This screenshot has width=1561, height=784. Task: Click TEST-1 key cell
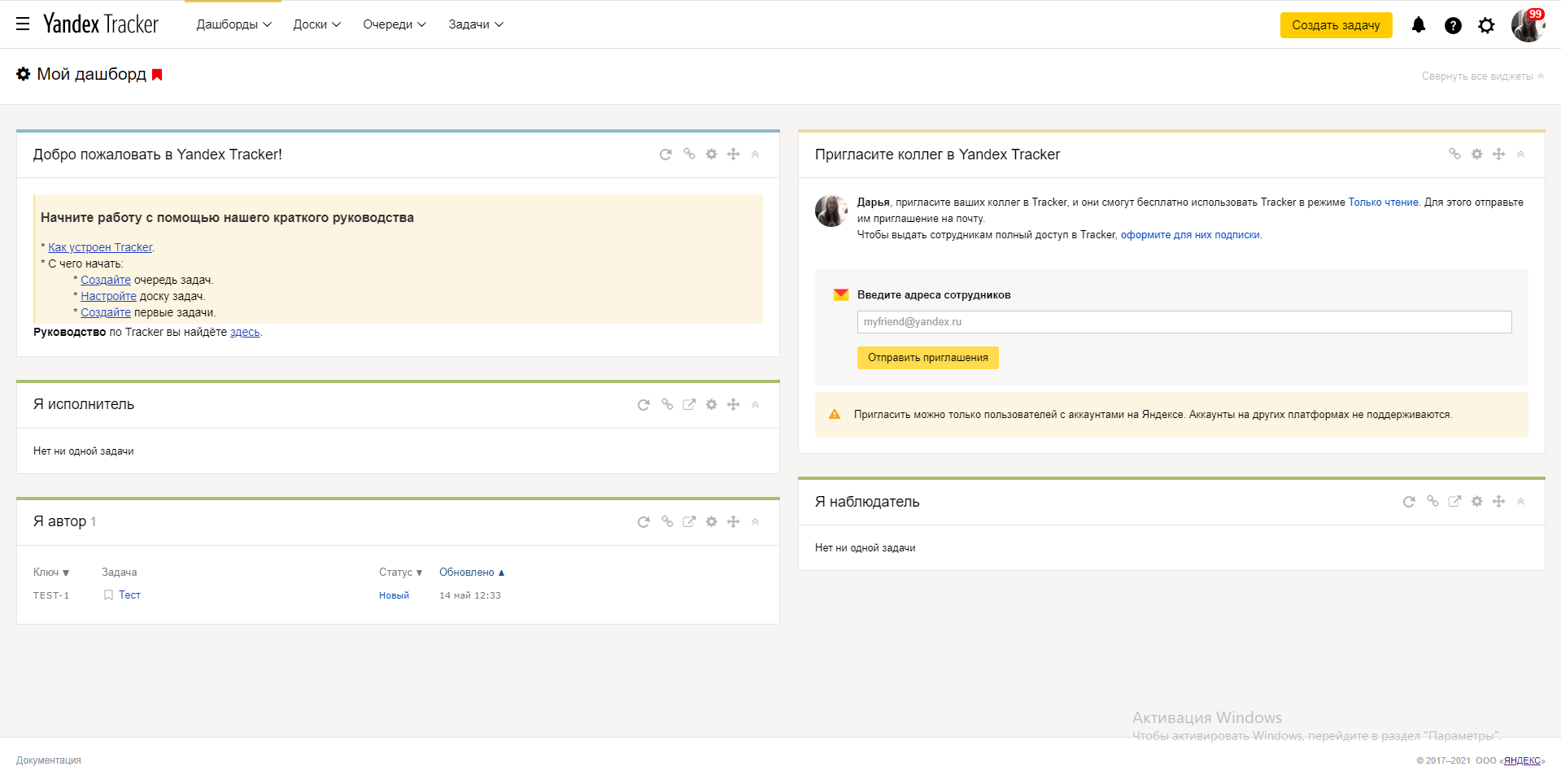[51, 595]
